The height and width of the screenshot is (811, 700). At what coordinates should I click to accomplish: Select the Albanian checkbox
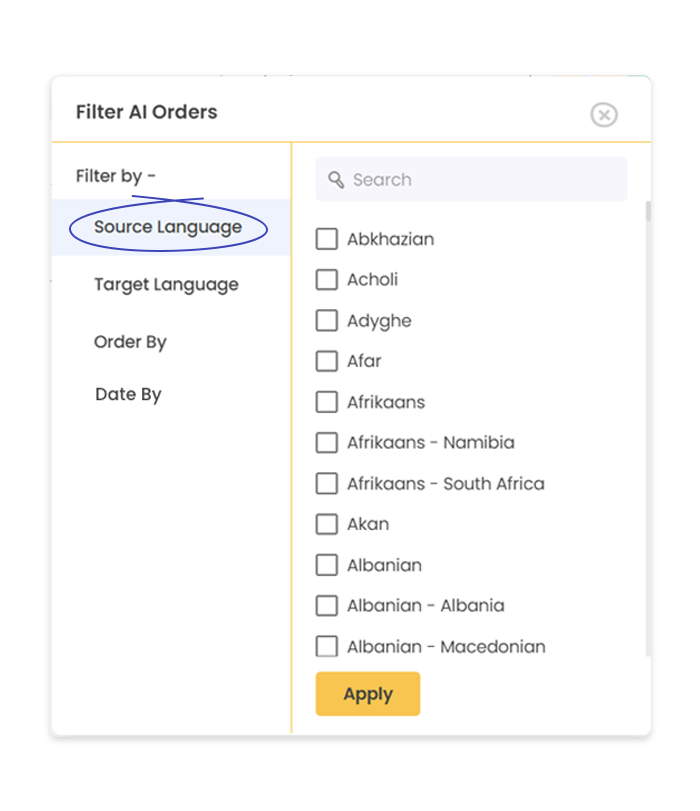click(326, 565)
